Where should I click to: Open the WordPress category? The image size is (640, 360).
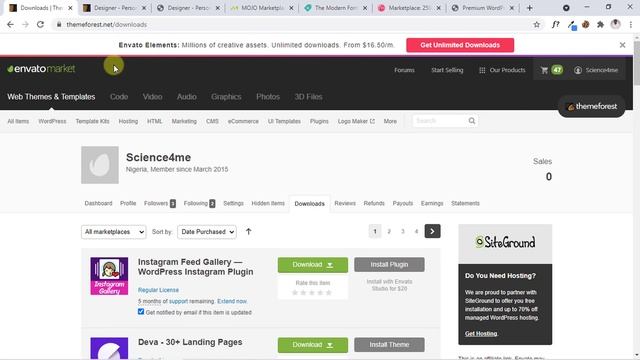[x=52, y=121]
